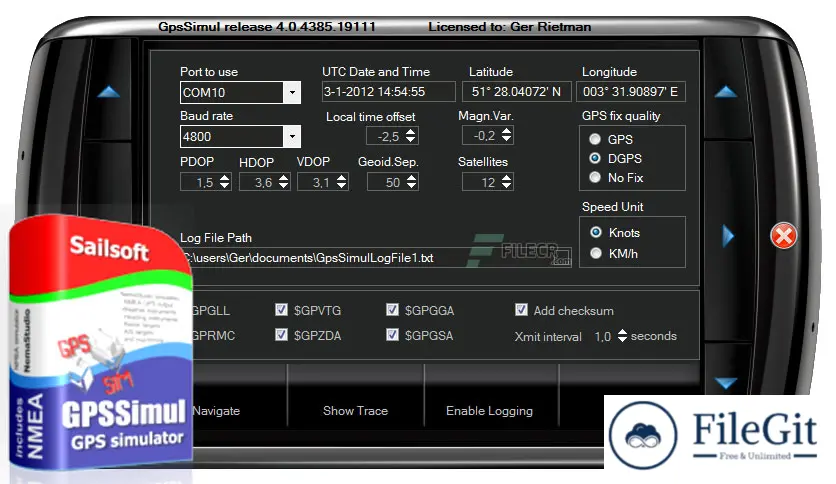
Task: Adjust the VDOP spinner arrows
Action: (341, 182)
